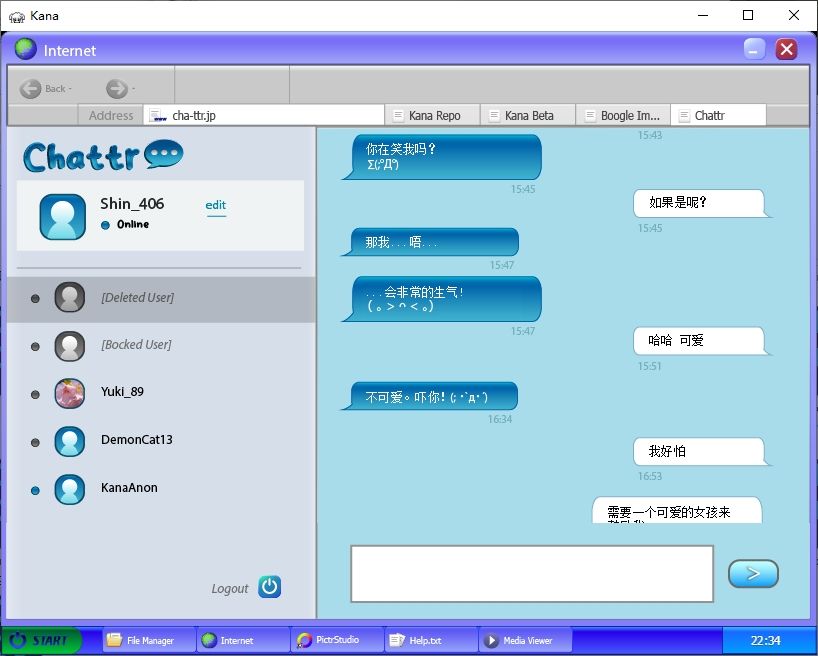Click the cha-ttr.jp address field

point(264,115)
